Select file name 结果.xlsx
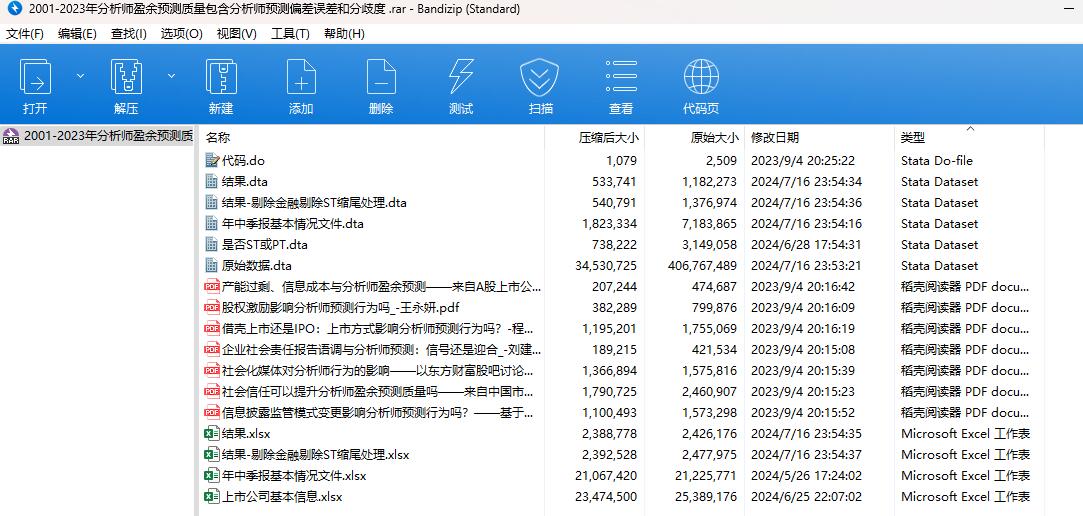Screen dimensions: 1083x516 [246, 434]
